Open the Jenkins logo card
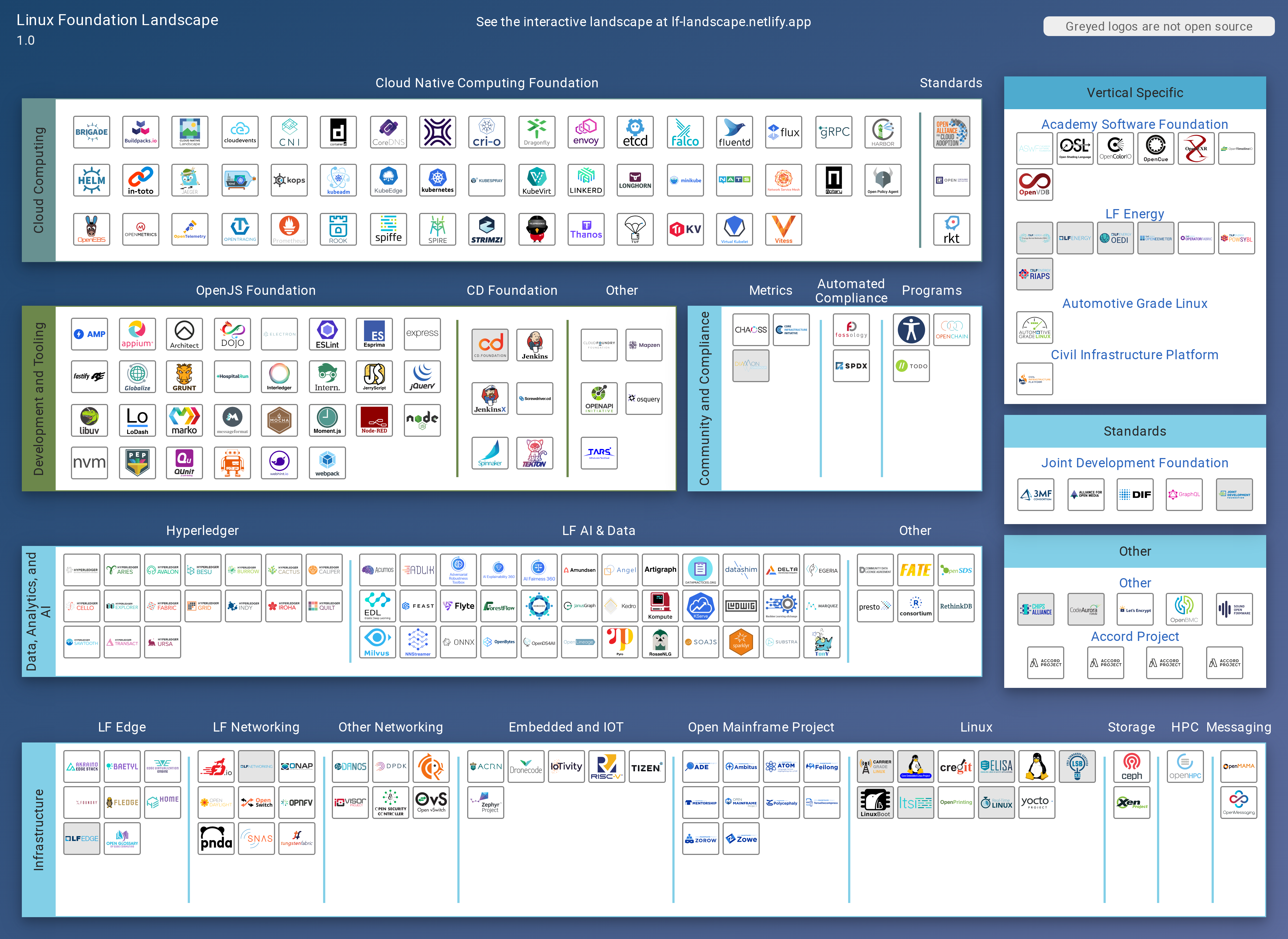Screen dimensions: 1288x939 [x=535, y=345]
